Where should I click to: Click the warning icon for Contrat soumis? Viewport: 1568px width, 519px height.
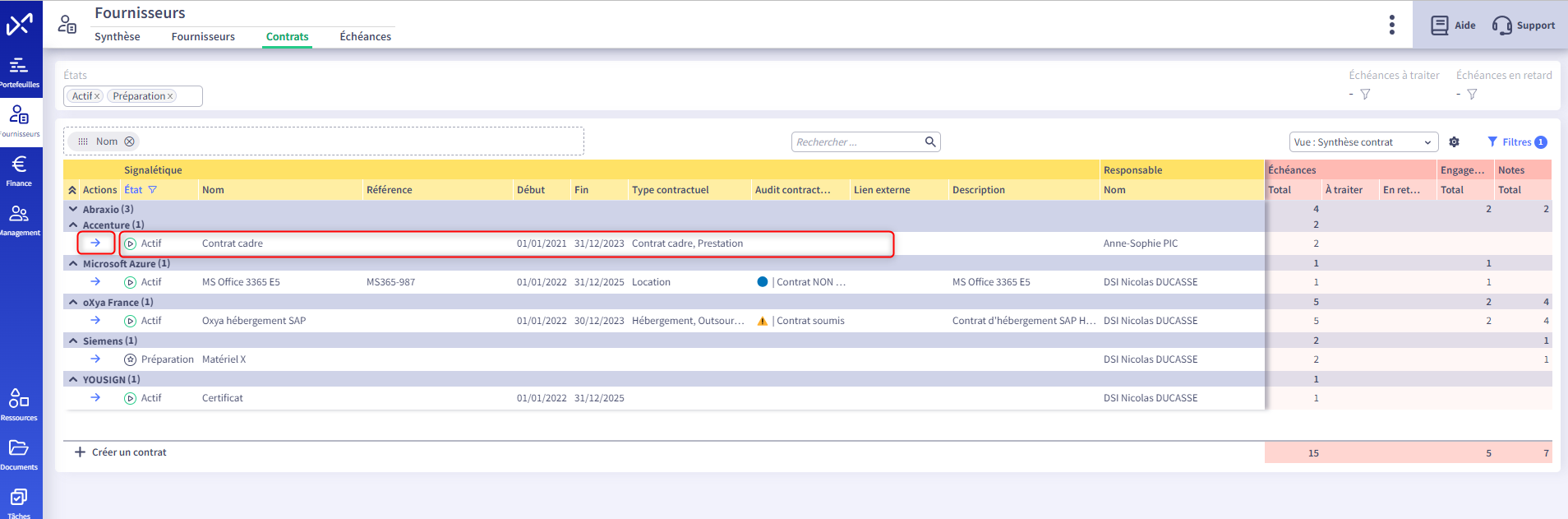[763, 321]
